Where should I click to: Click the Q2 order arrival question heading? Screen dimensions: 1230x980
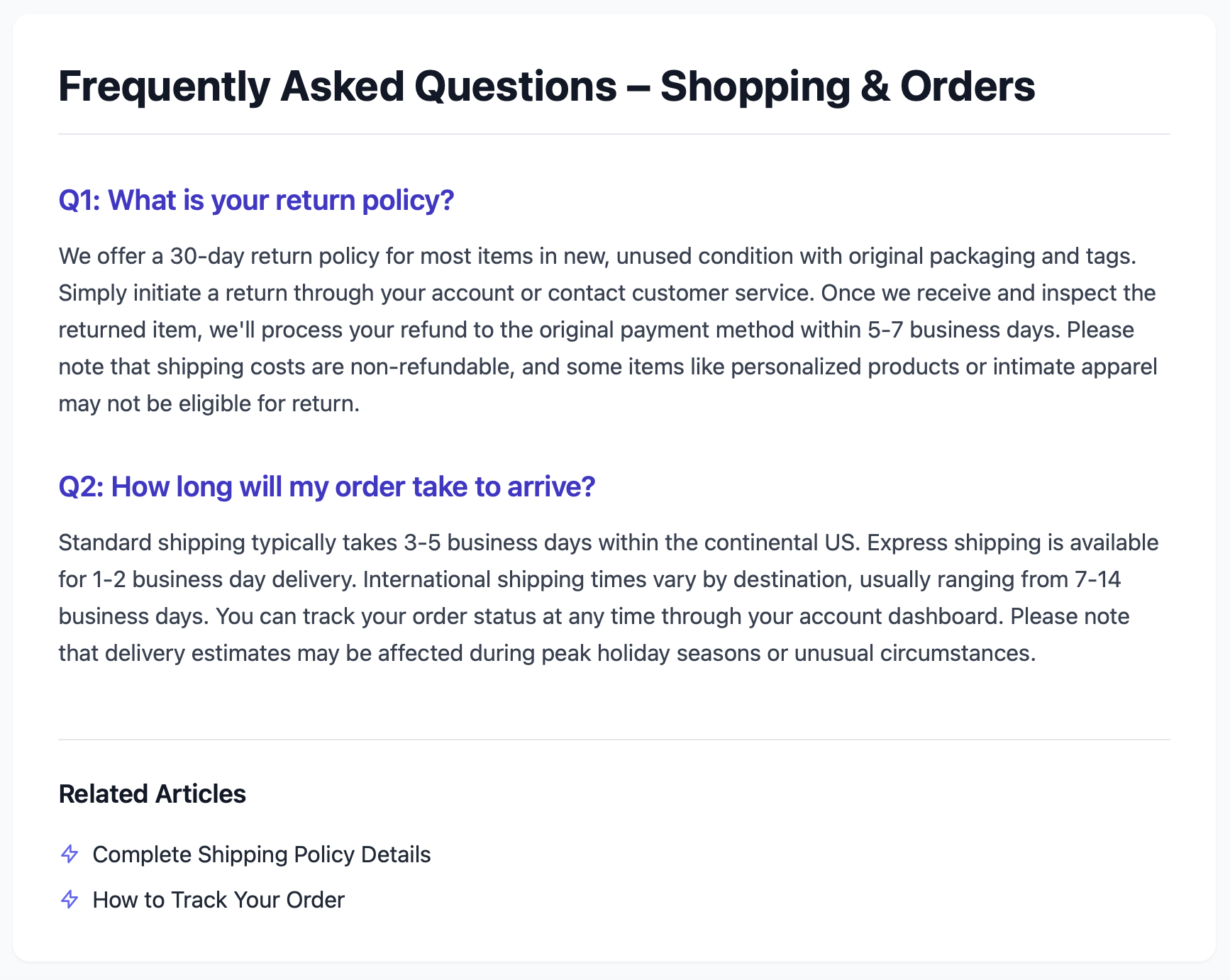click(x=326, y=487)
